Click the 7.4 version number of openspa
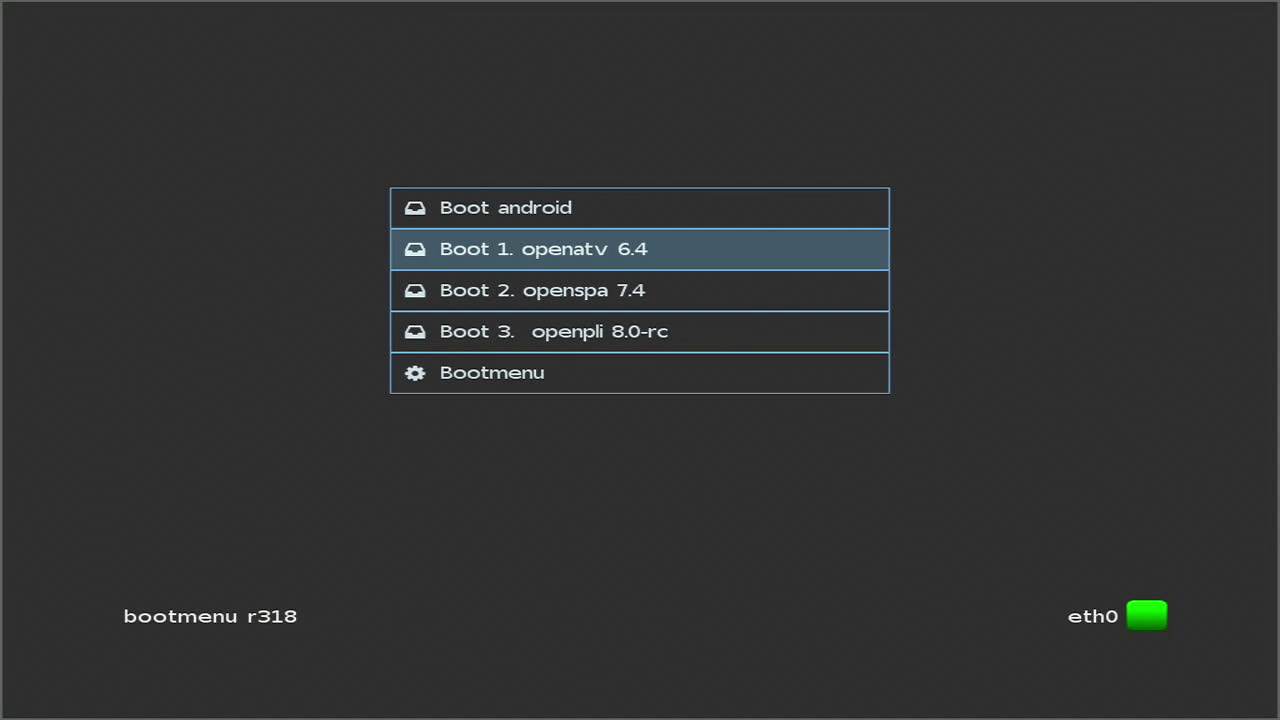Image resolution: width=1280 pixels, height=720 pixels. pyautogui.click(x=630, y=291)
